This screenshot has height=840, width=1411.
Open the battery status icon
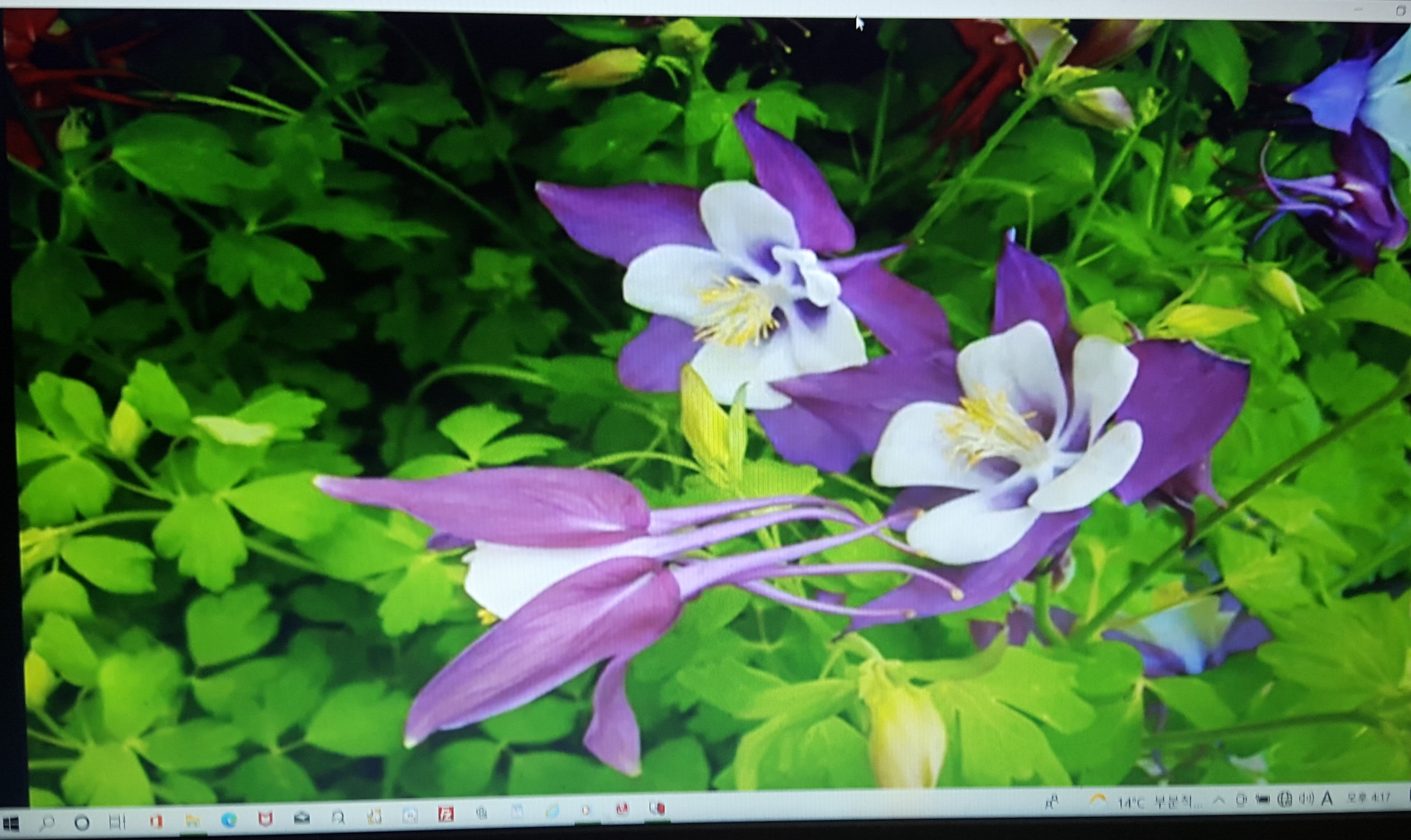(x=1261, y=799)
